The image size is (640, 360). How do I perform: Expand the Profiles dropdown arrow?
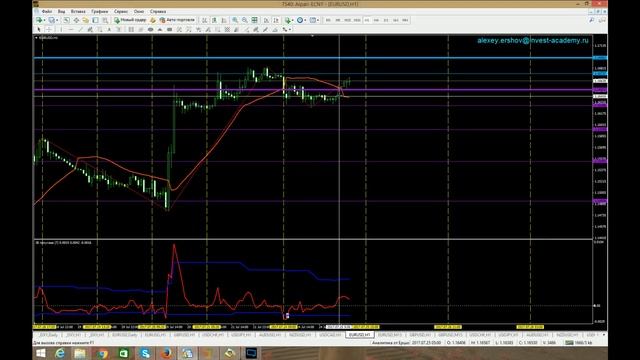pos(58,20)
